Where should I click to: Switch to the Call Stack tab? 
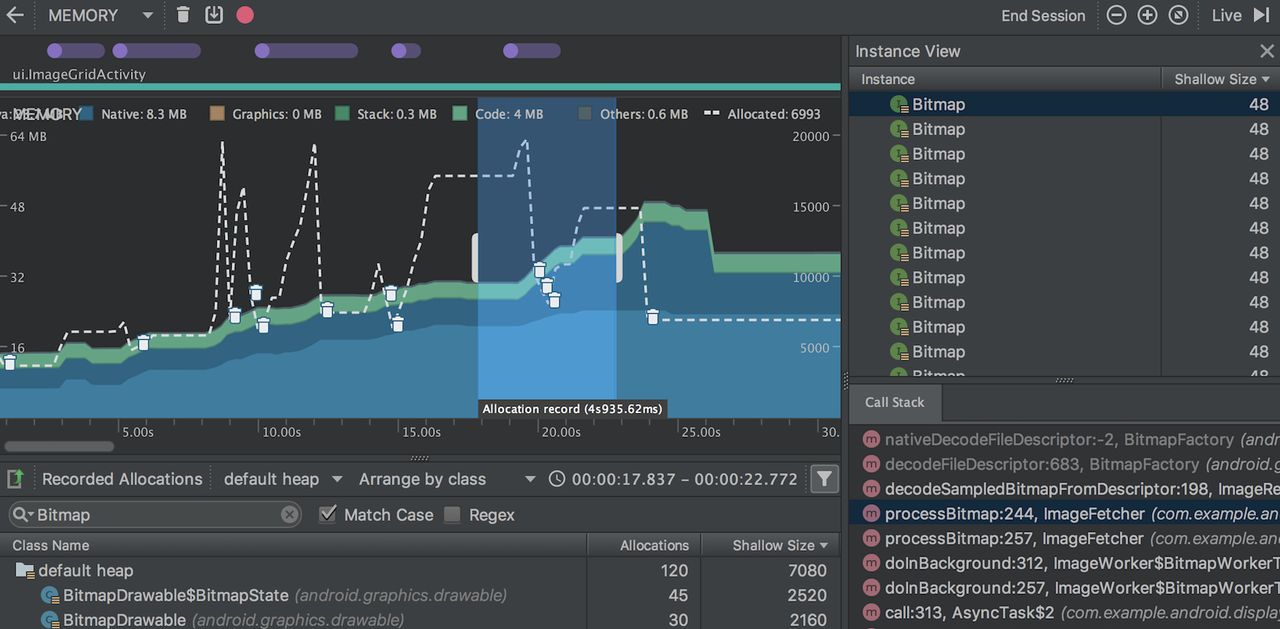pyautogui.click(x=894, y=402)
